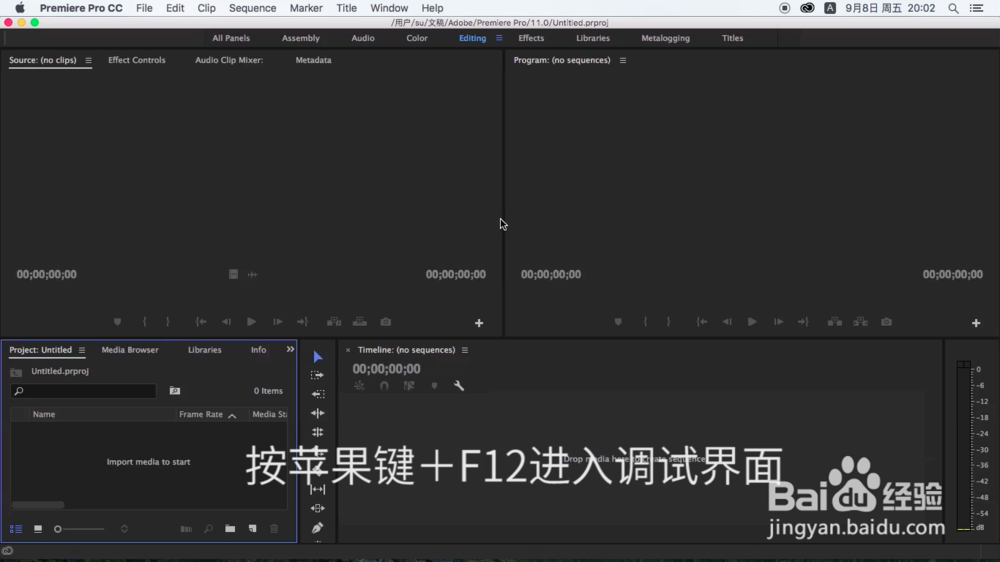Show hidden Project panel tabs chevron

pyautogui.click(x=290, y=350)
